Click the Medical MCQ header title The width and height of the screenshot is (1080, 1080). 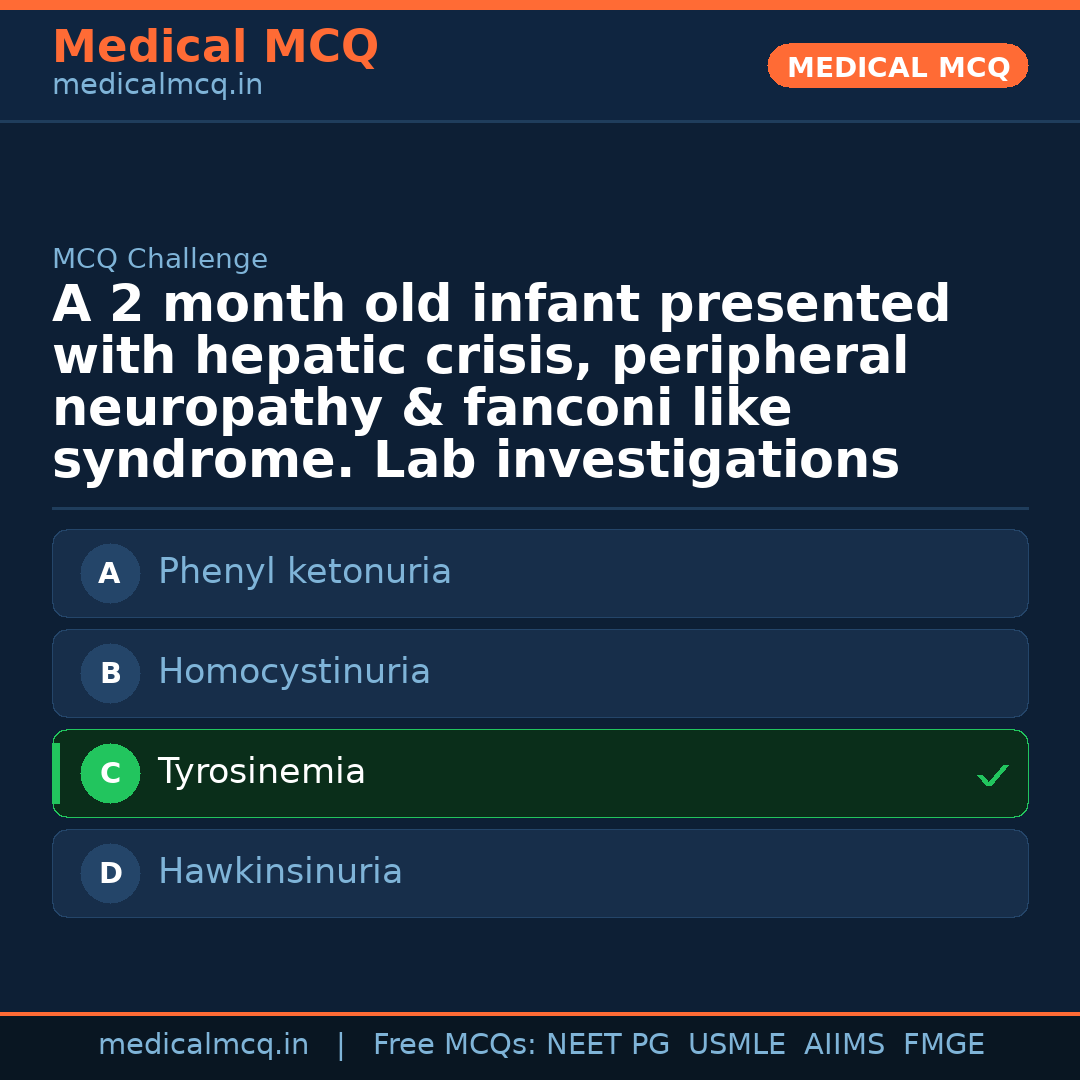215,47
